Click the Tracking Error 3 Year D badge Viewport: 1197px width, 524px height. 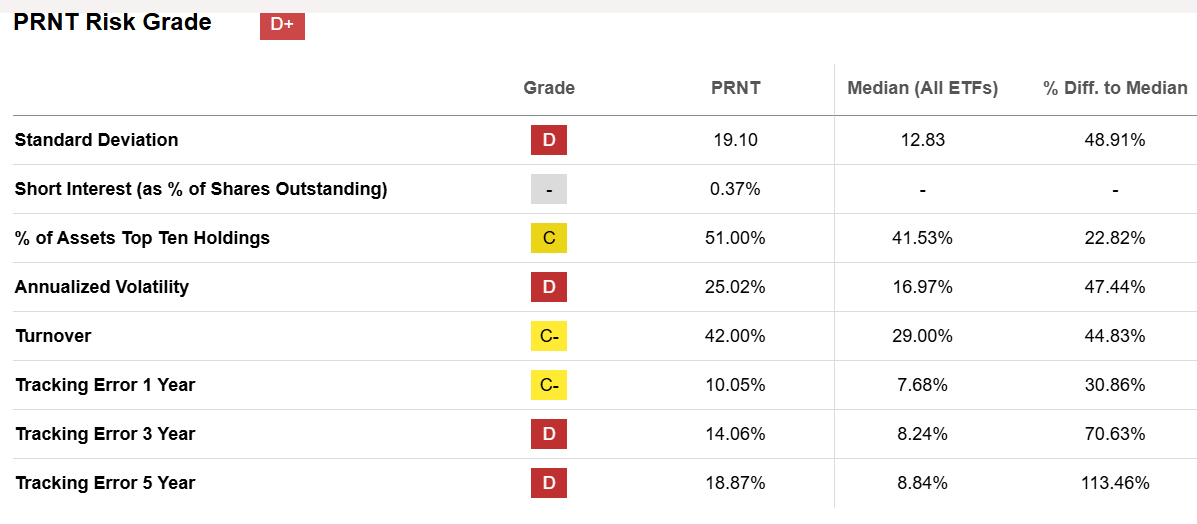549,434
